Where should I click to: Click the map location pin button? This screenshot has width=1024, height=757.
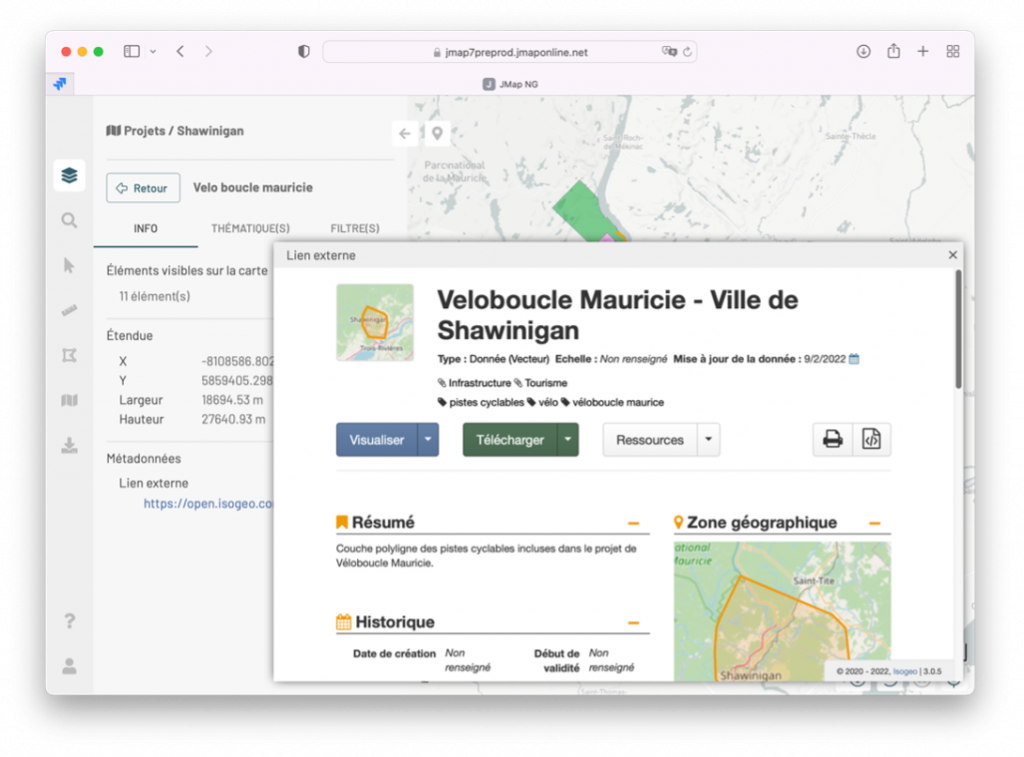[x=437, y=133]
